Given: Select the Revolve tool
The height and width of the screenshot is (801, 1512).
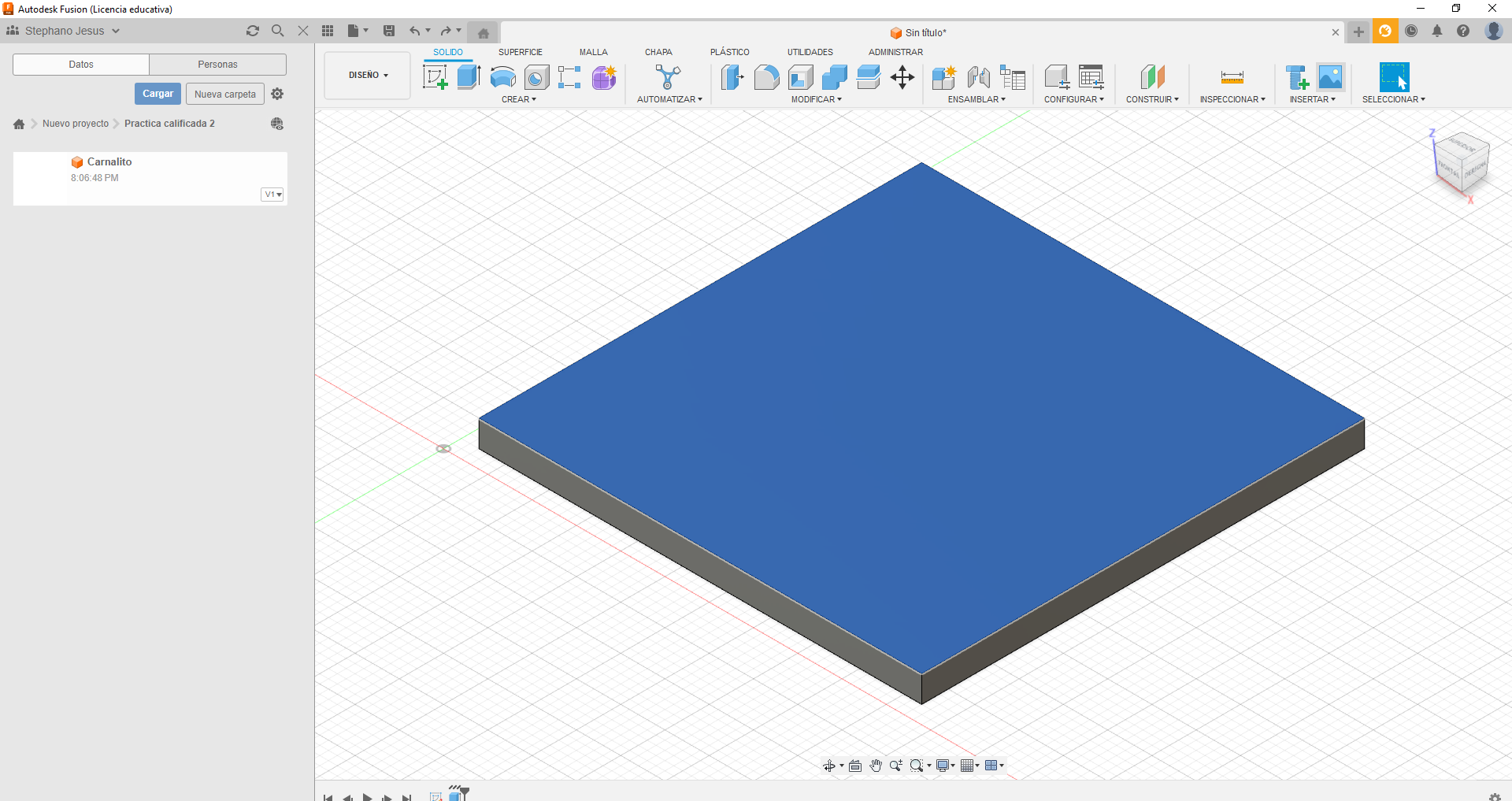Looking at the screenshot, I should pyautogui.click(x=502, y=77).
